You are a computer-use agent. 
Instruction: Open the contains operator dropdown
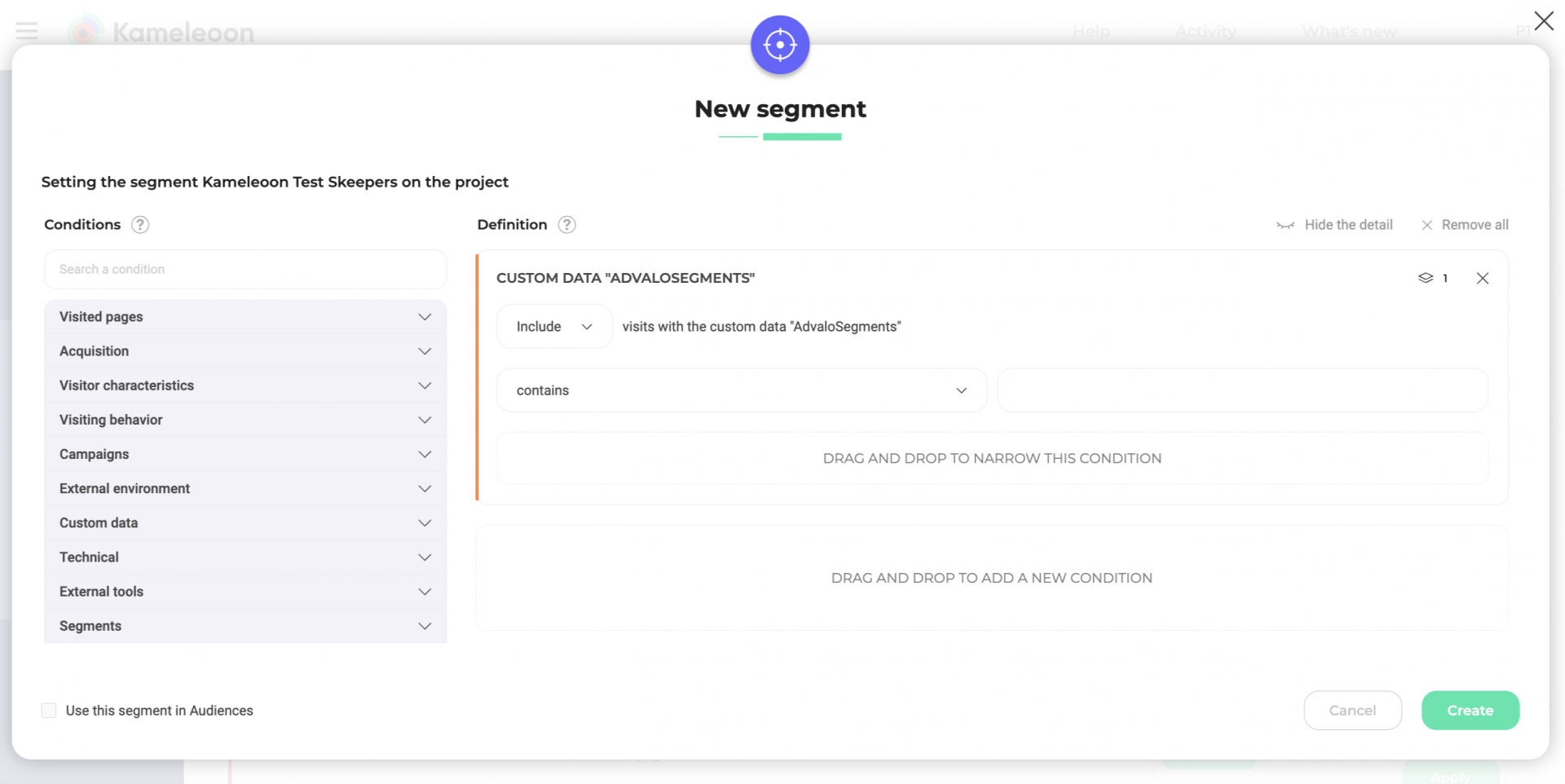pyautogui.click(x=741, y=391)
